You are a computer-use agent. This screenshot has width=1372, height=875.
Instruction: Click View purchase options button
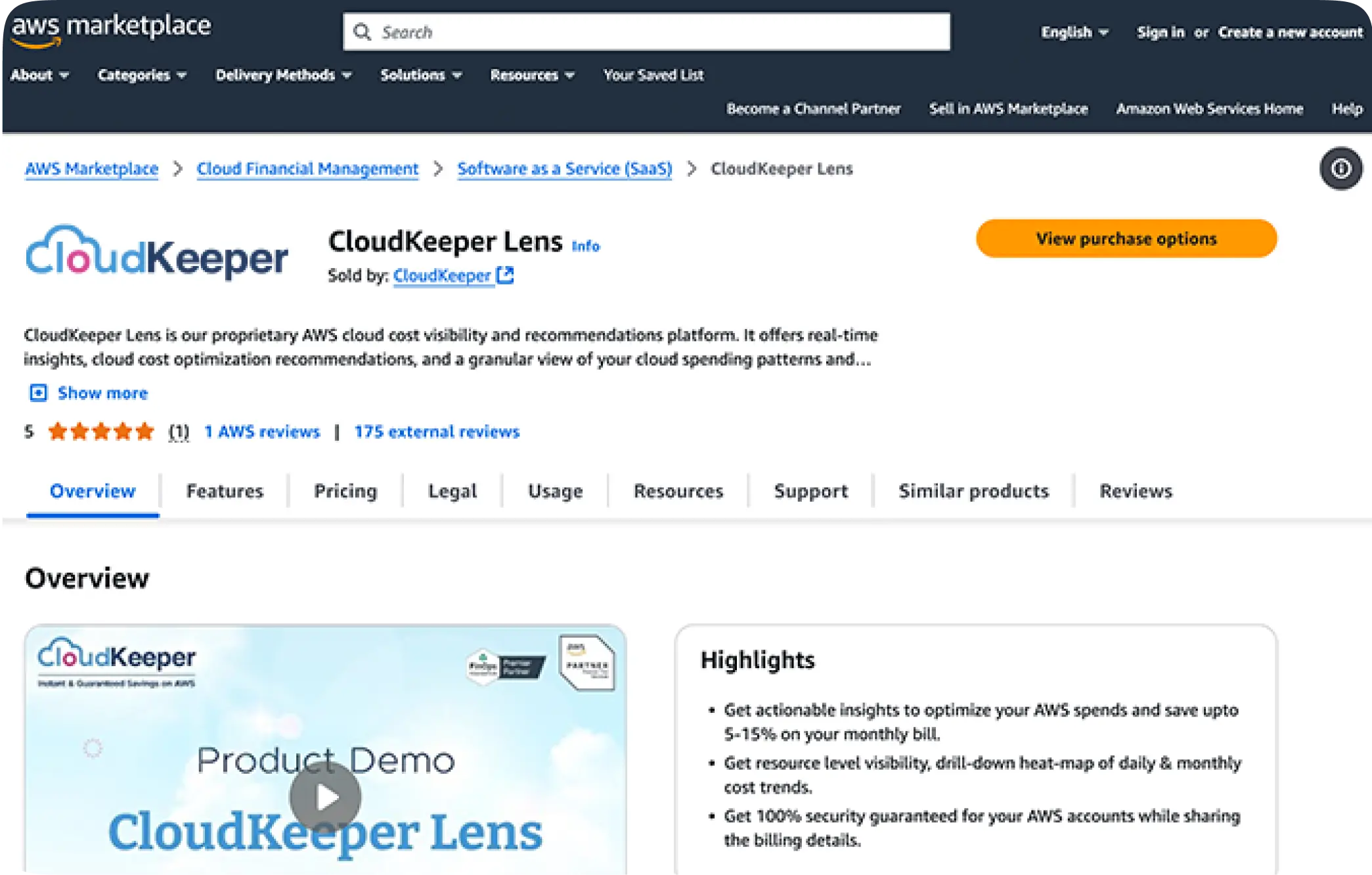1126,238
